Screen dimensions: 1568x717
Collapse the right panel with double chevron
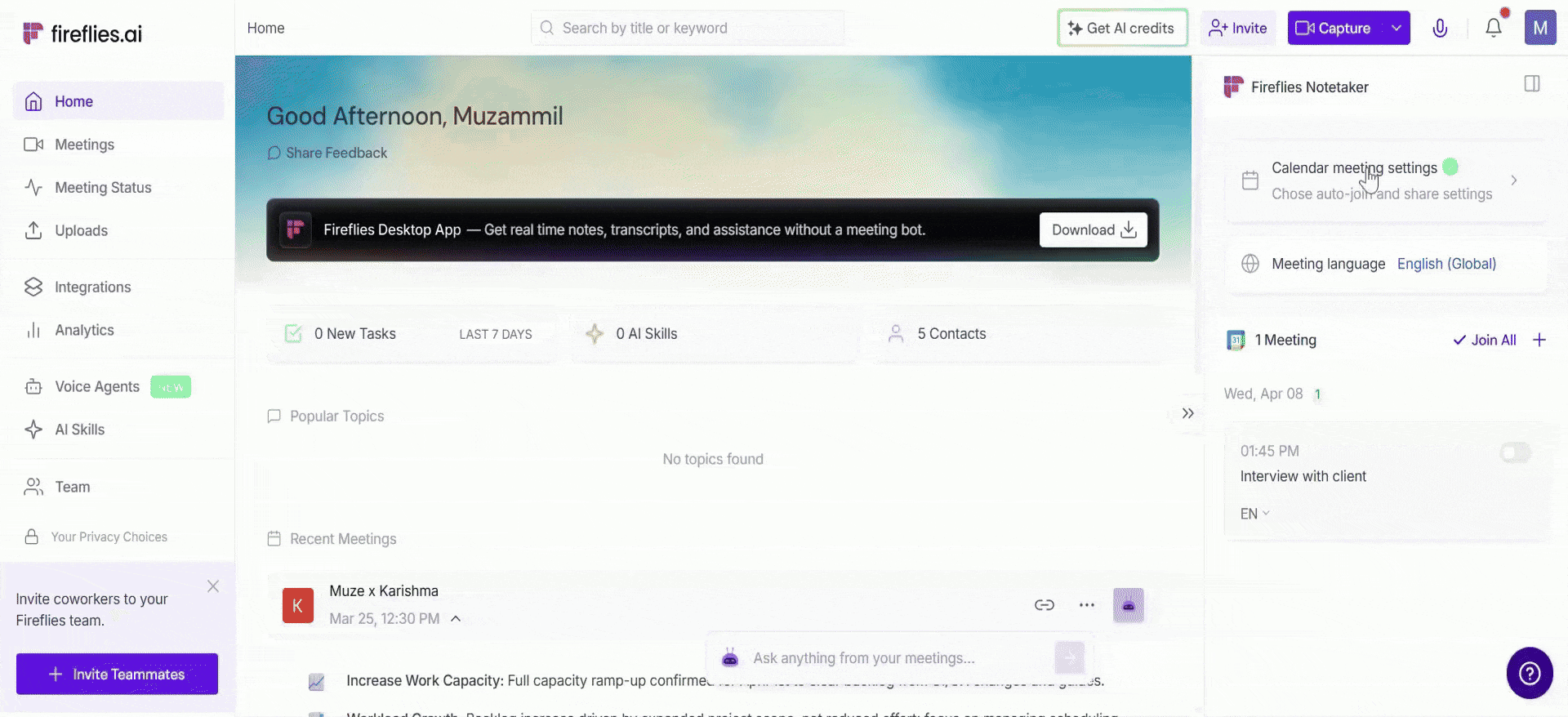pyautogui.click(x=1188, y=413)
